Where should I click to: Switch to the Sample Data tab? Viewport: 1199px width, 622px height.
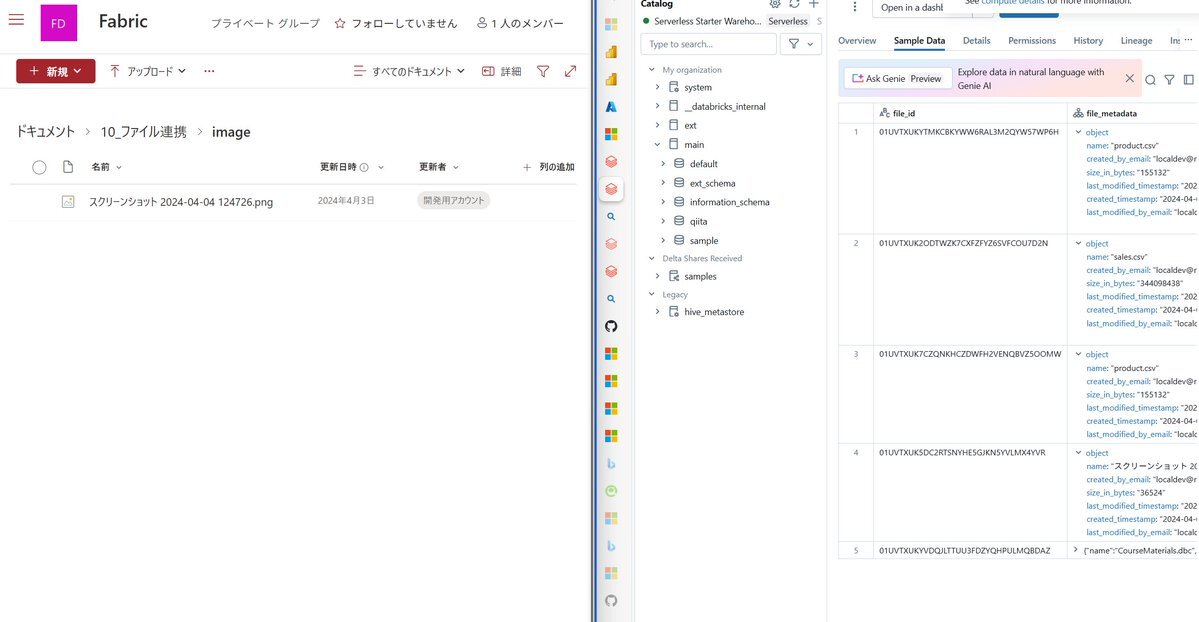pyautogui.click(x=919, y=41)
